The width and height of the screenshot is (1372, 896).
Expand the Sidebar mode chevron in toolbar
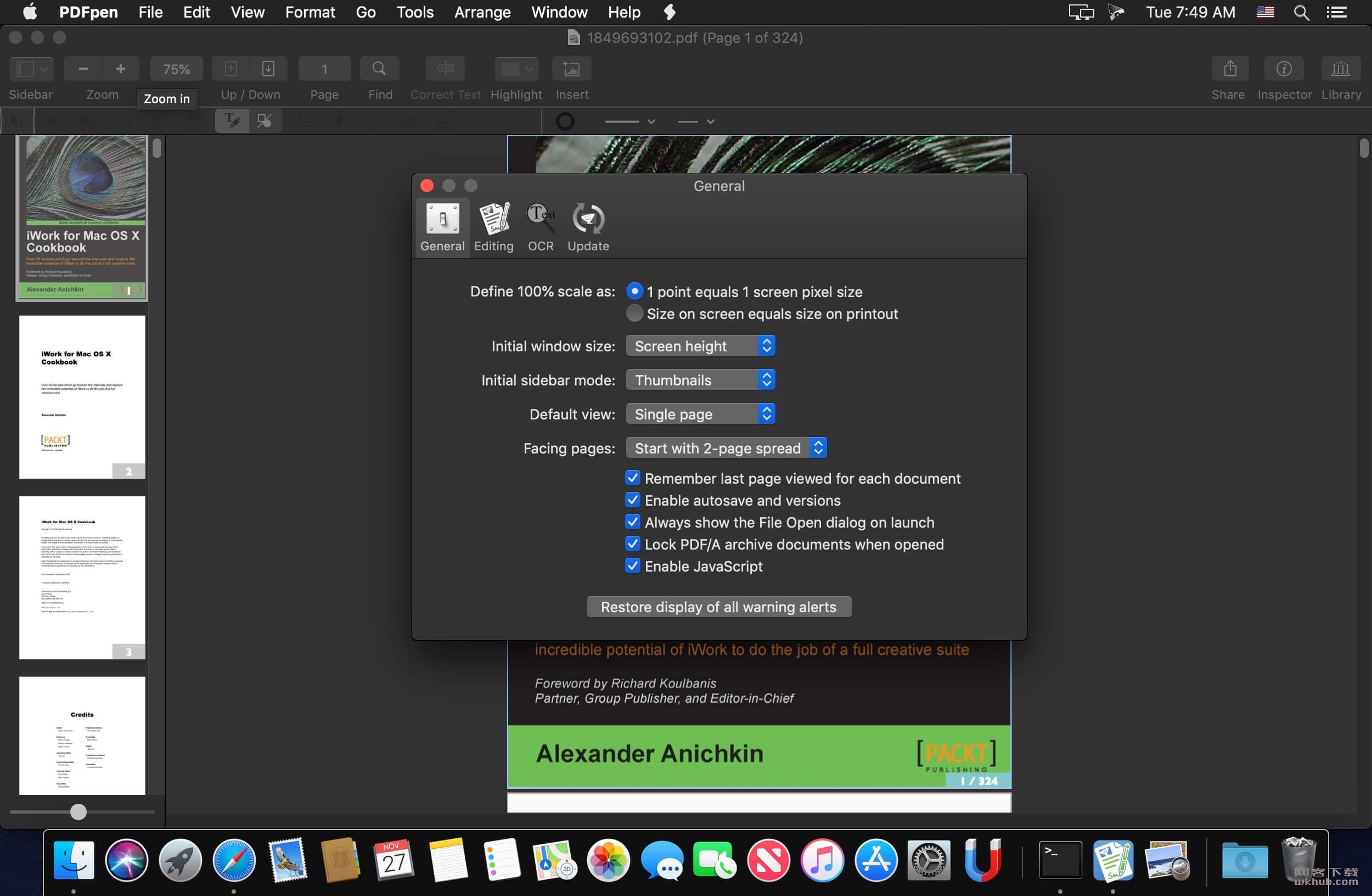tap(44, 69)
